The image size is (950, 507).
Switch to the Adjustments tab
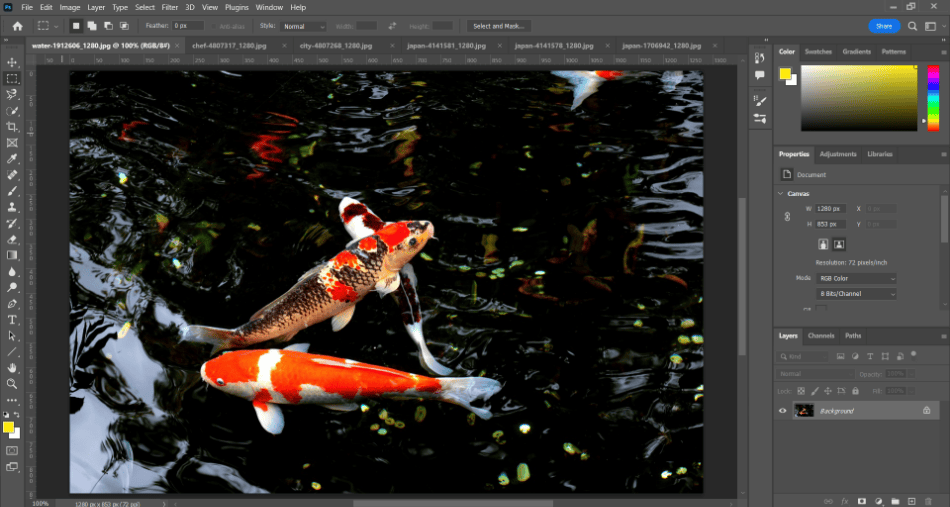point(838,154)
